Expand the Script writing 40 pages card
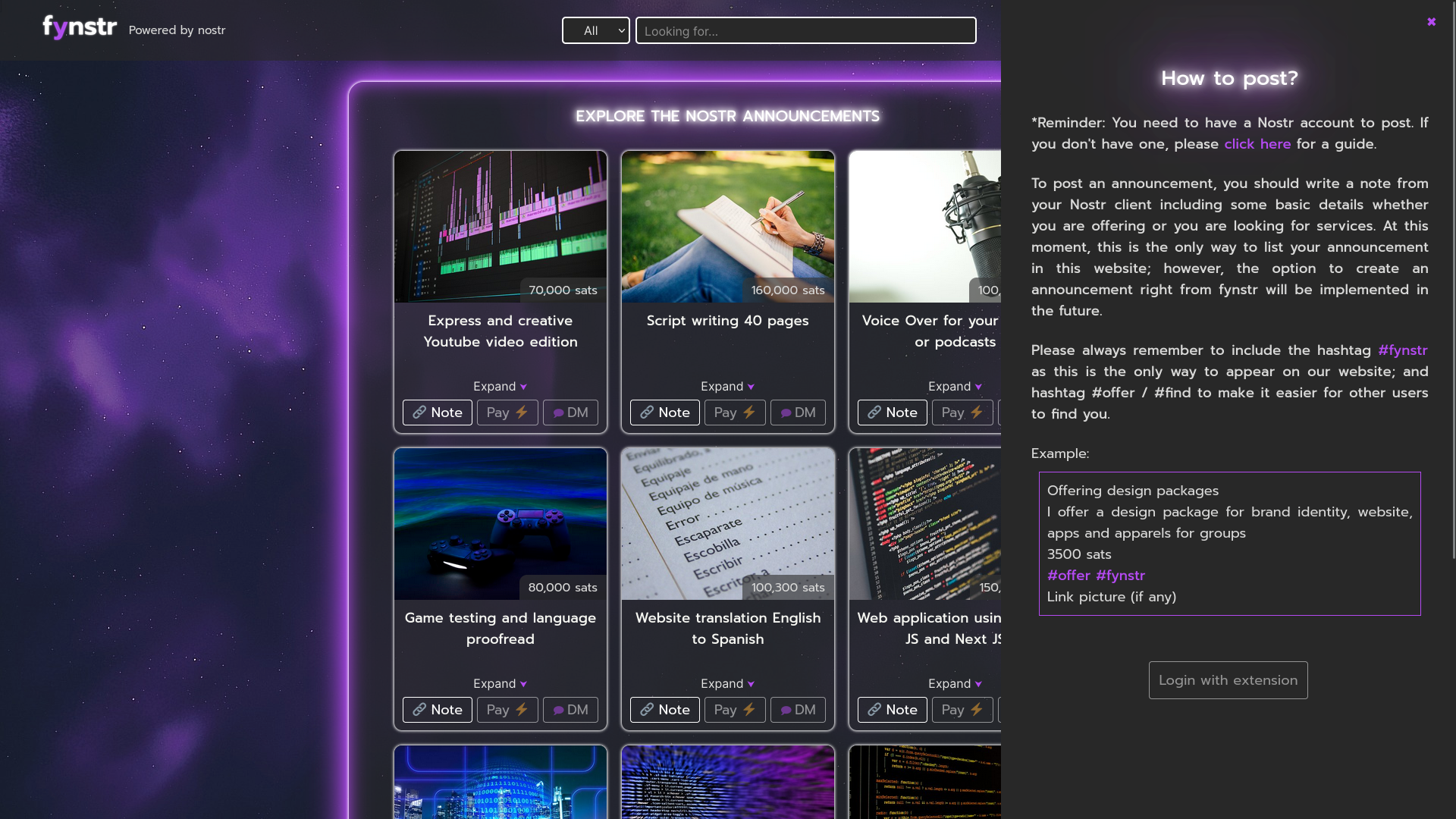1456x819 pixels. point(727,387)
